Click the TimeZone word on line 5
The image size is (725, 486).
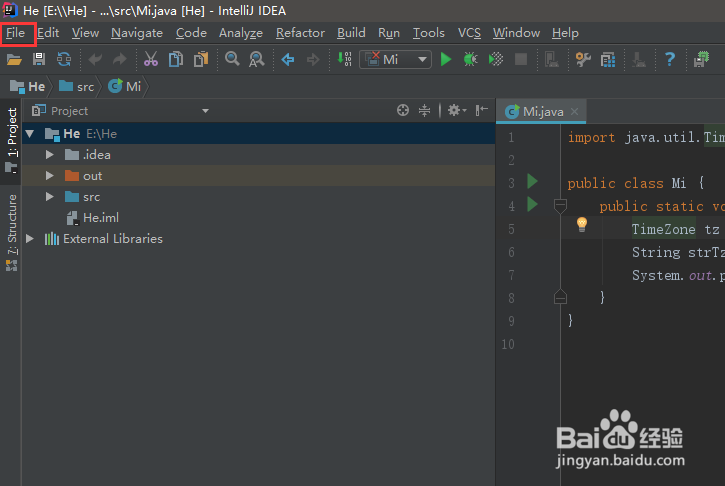coord(664,229)
